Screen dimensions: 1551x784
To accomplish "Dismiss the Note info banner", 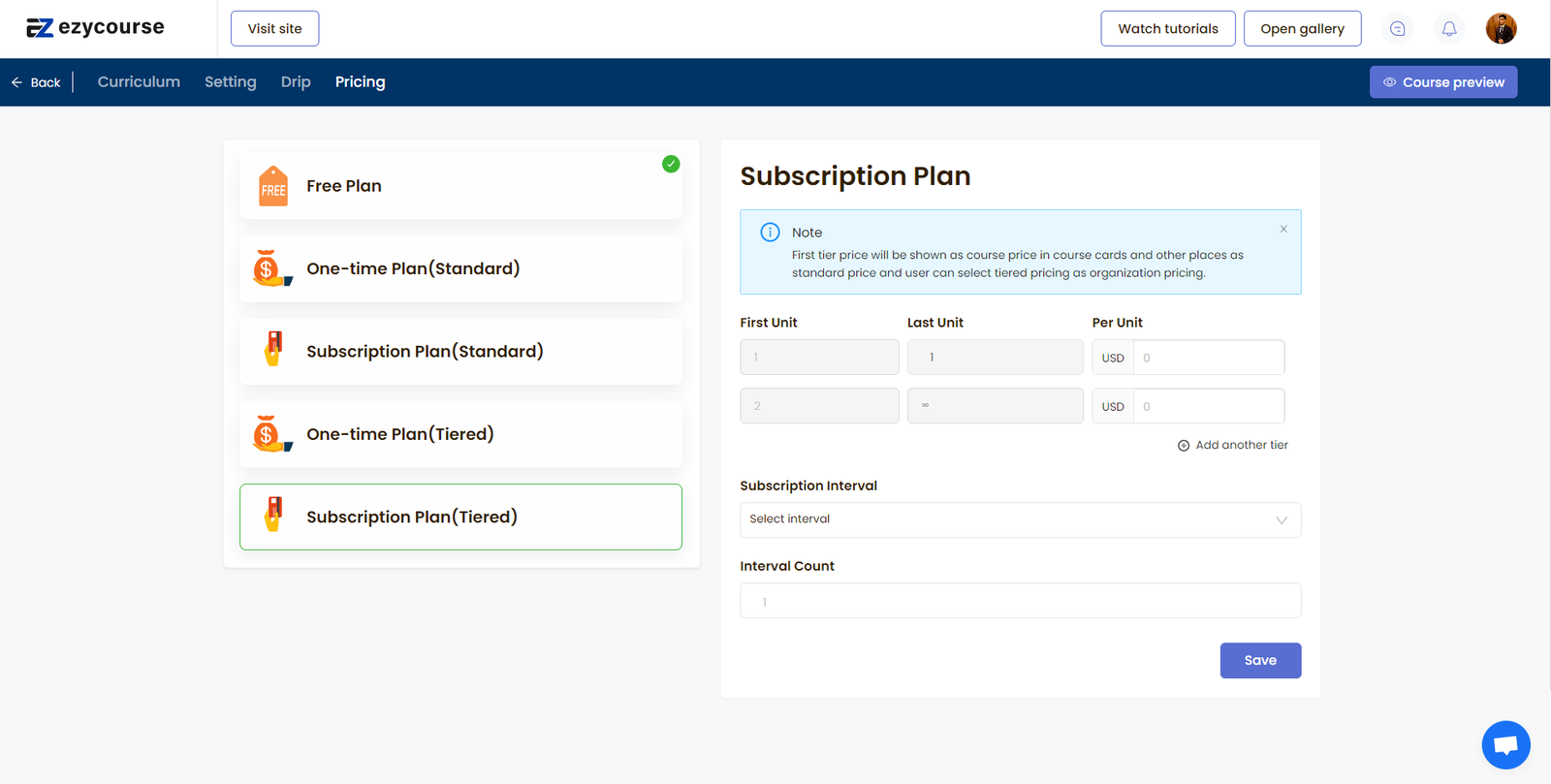I will [1283, 230].
